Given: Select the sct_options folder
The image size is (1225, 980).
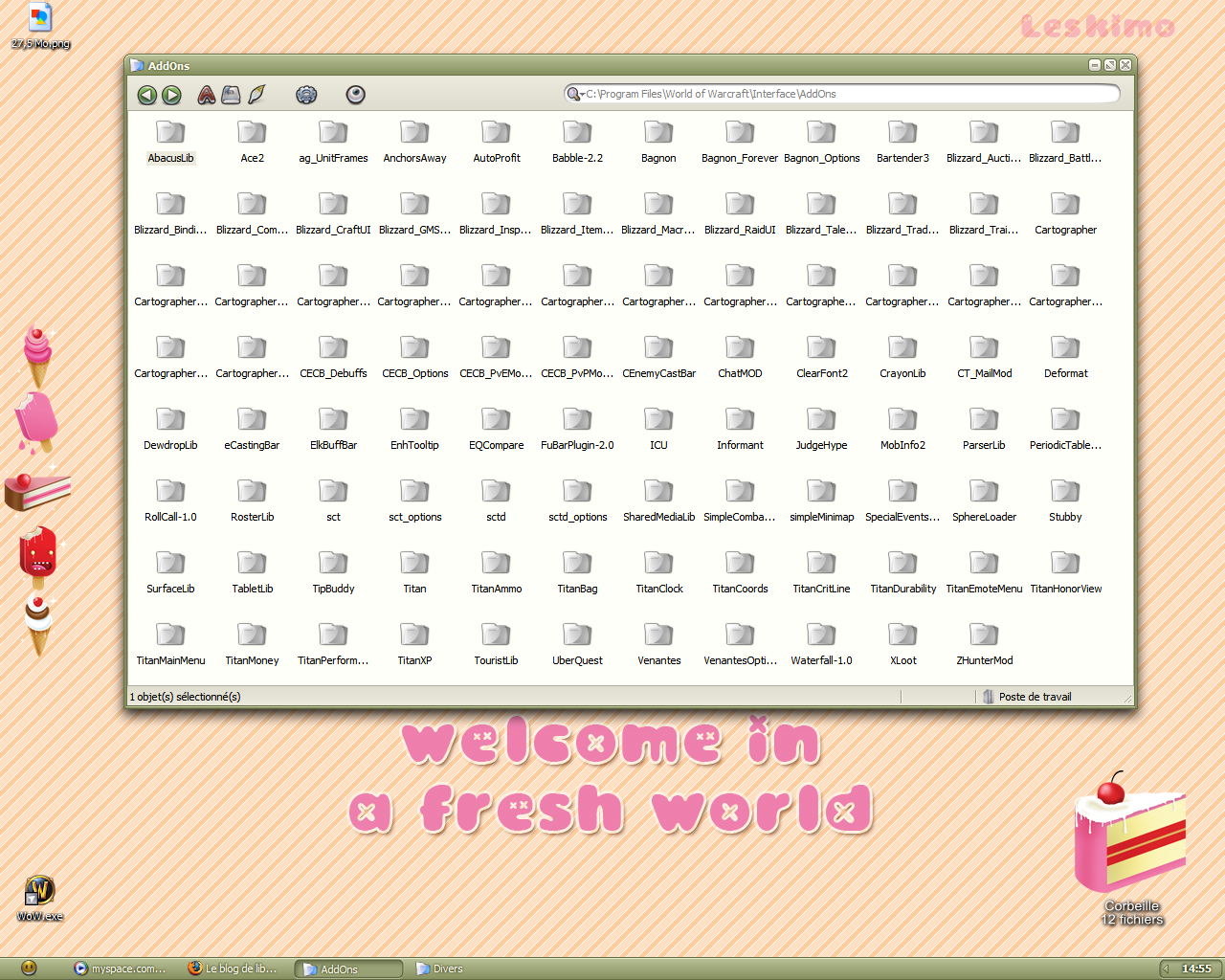Looking at the screenshot, I should [414, 501].
